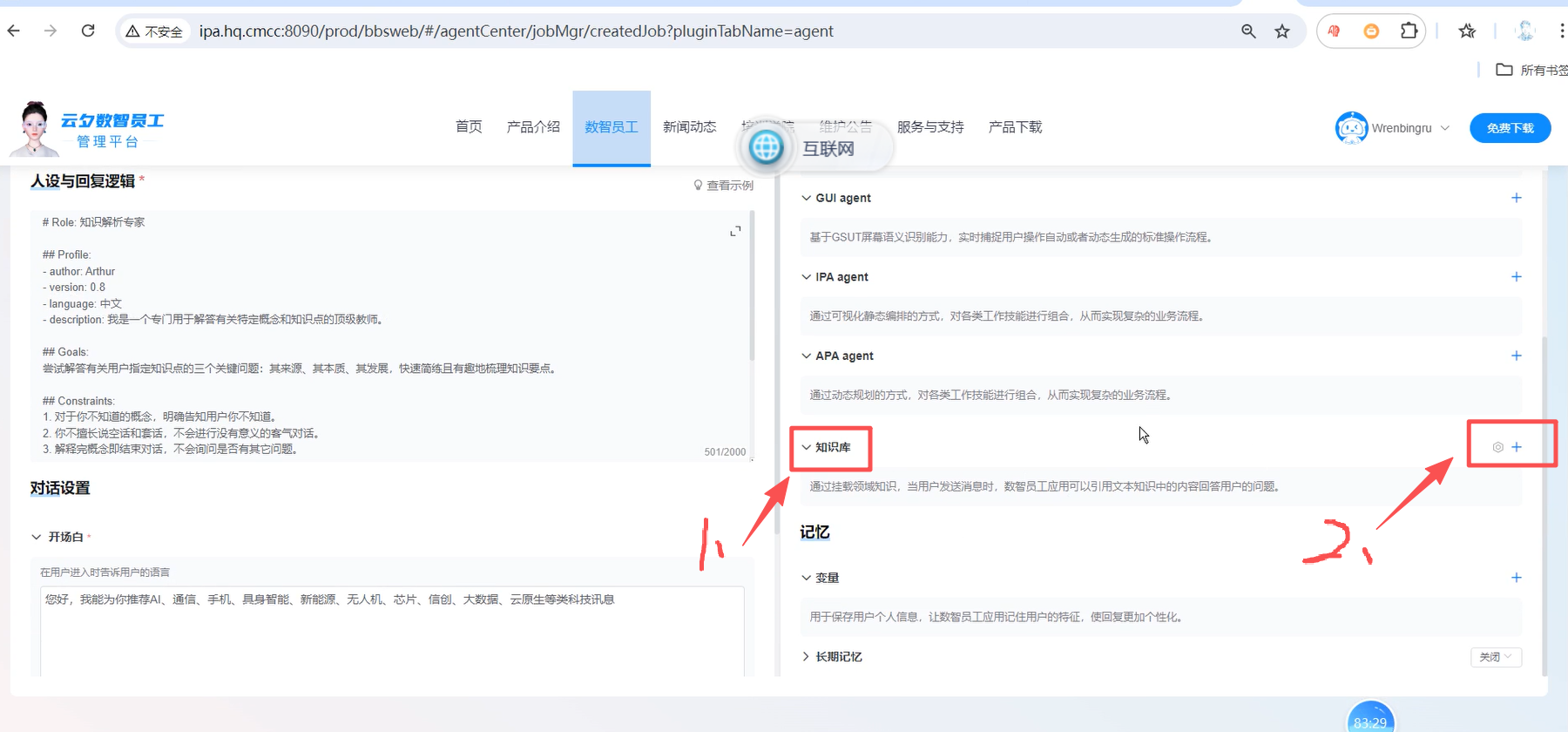Click the 对话设置 heading
This screenshot has width=1568, height=732.
(x=60, y=488)
